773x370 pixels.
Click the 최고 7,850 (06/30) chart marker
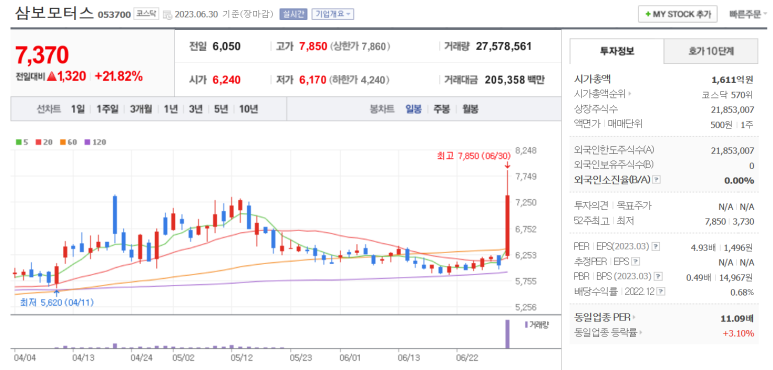tap(473, 156)
